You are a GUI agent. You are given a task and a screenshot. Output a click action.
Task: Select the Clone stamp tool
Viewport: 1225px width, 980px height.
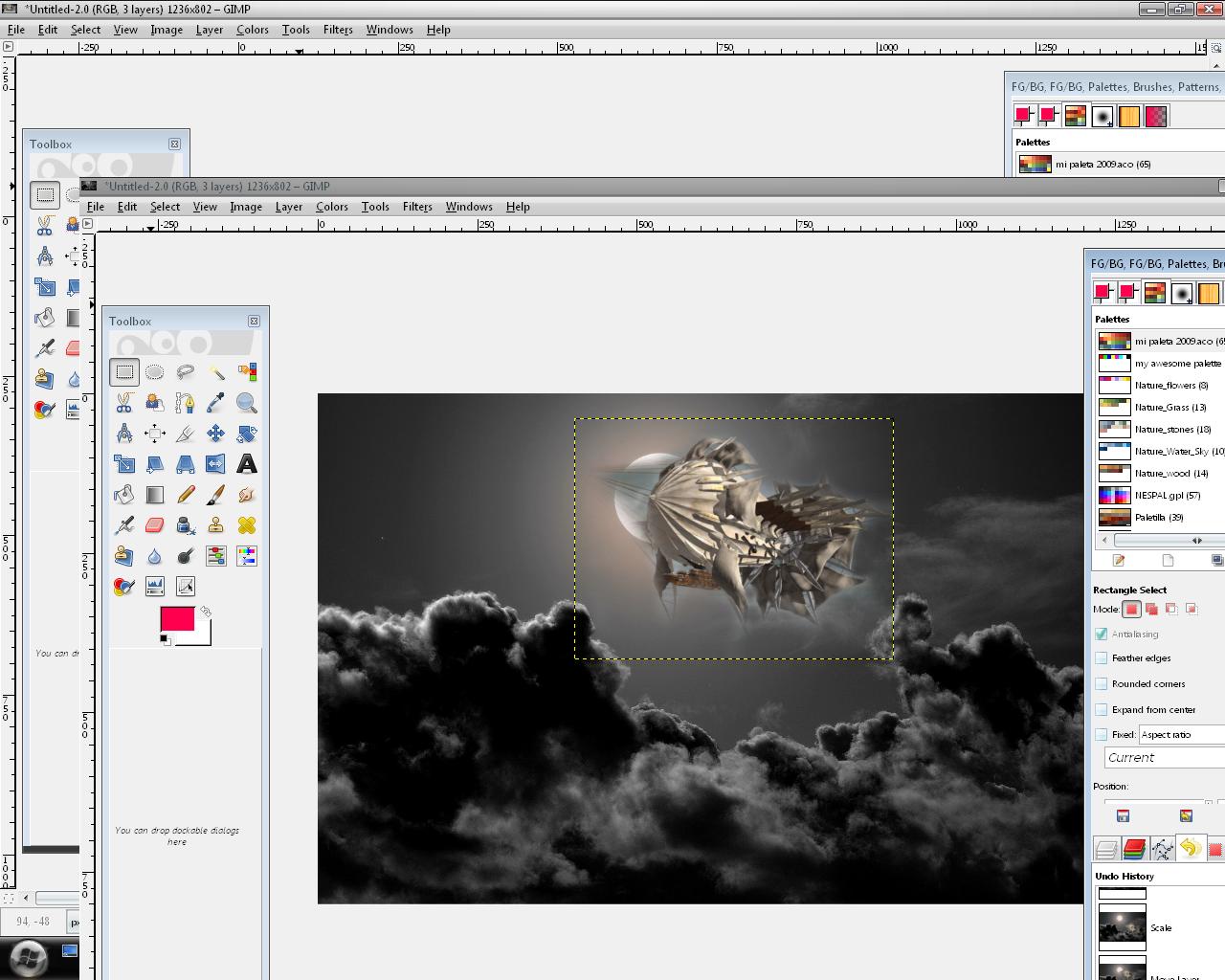[x=216, y=525]
